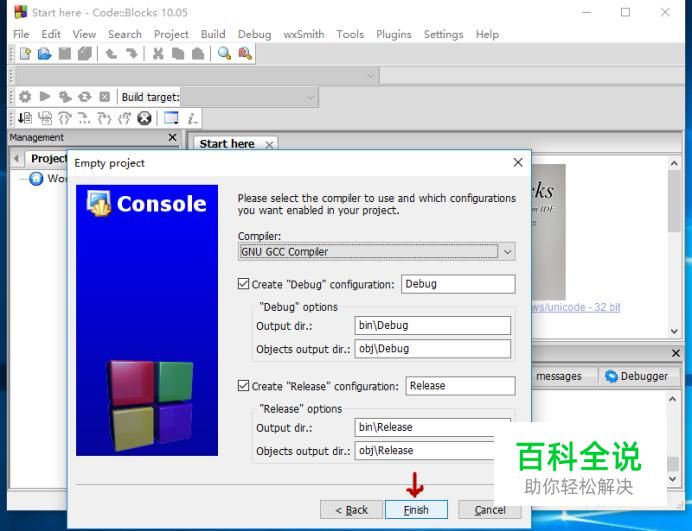Click the Paste toolbar icon
This screenshot has width=692, height=531.
click(198, 54)
